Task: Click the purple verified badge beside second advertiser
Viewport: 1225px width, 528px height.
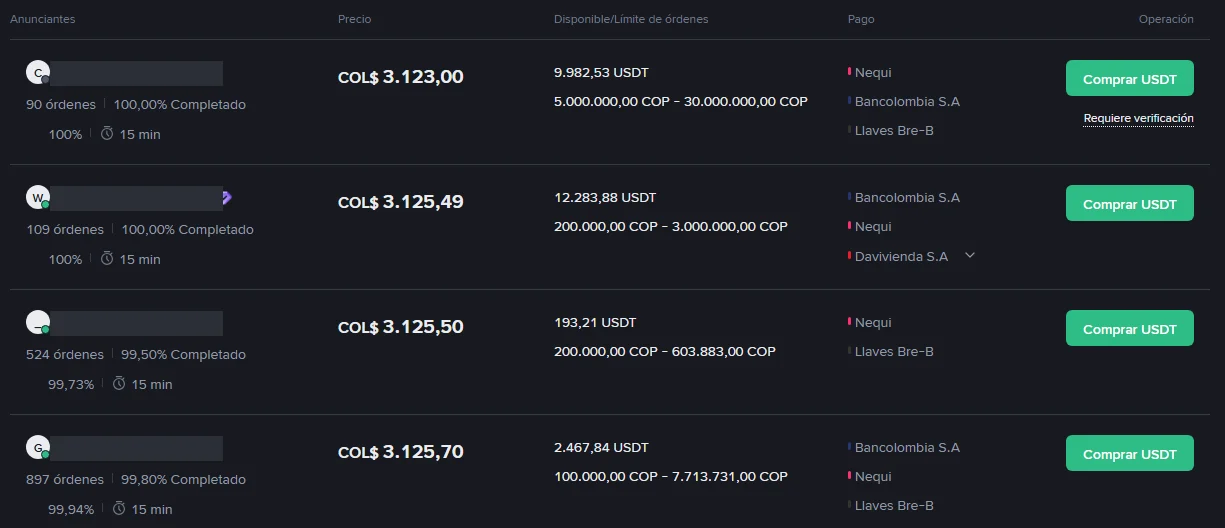Action: click(x=227, y=198)
